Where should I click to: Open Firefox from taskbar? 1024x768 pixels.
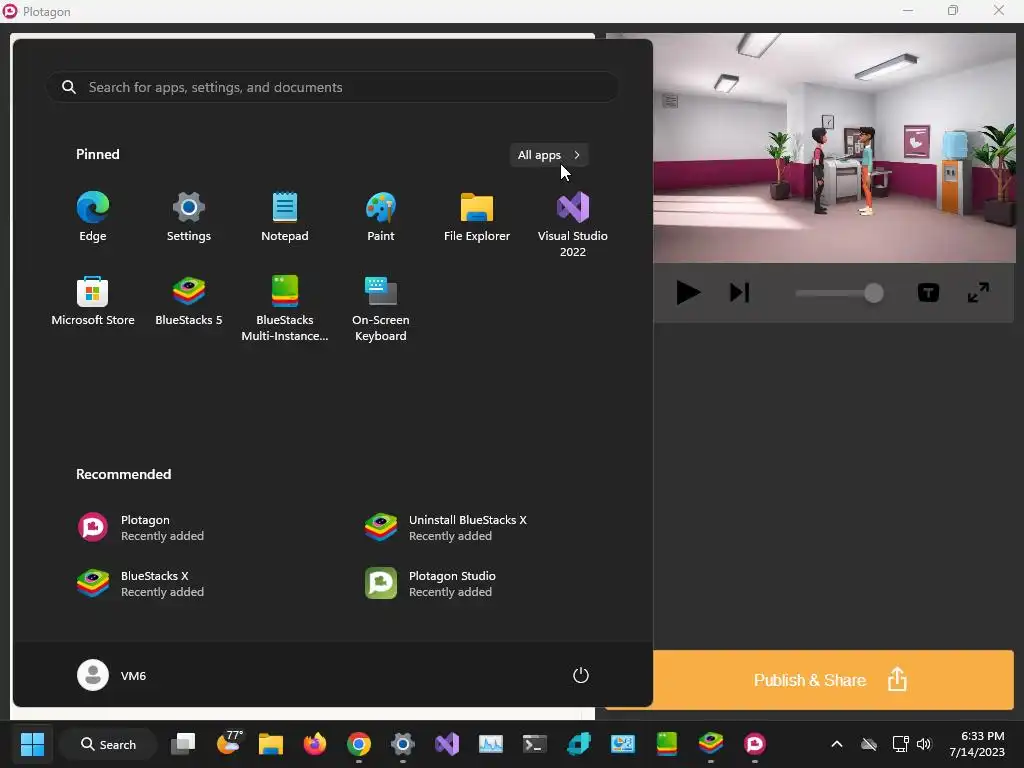pyautogui.click(x=315, y=744)
